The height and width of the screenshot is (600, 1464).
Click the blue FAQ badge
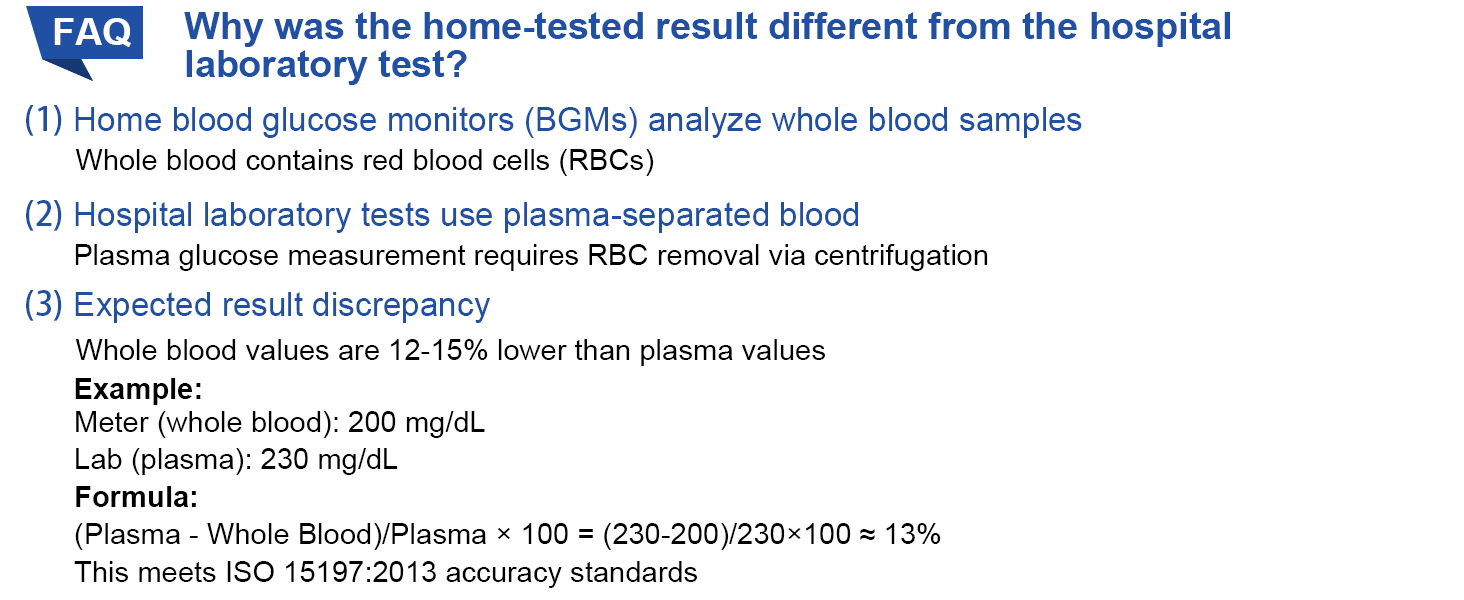(91, 33)
